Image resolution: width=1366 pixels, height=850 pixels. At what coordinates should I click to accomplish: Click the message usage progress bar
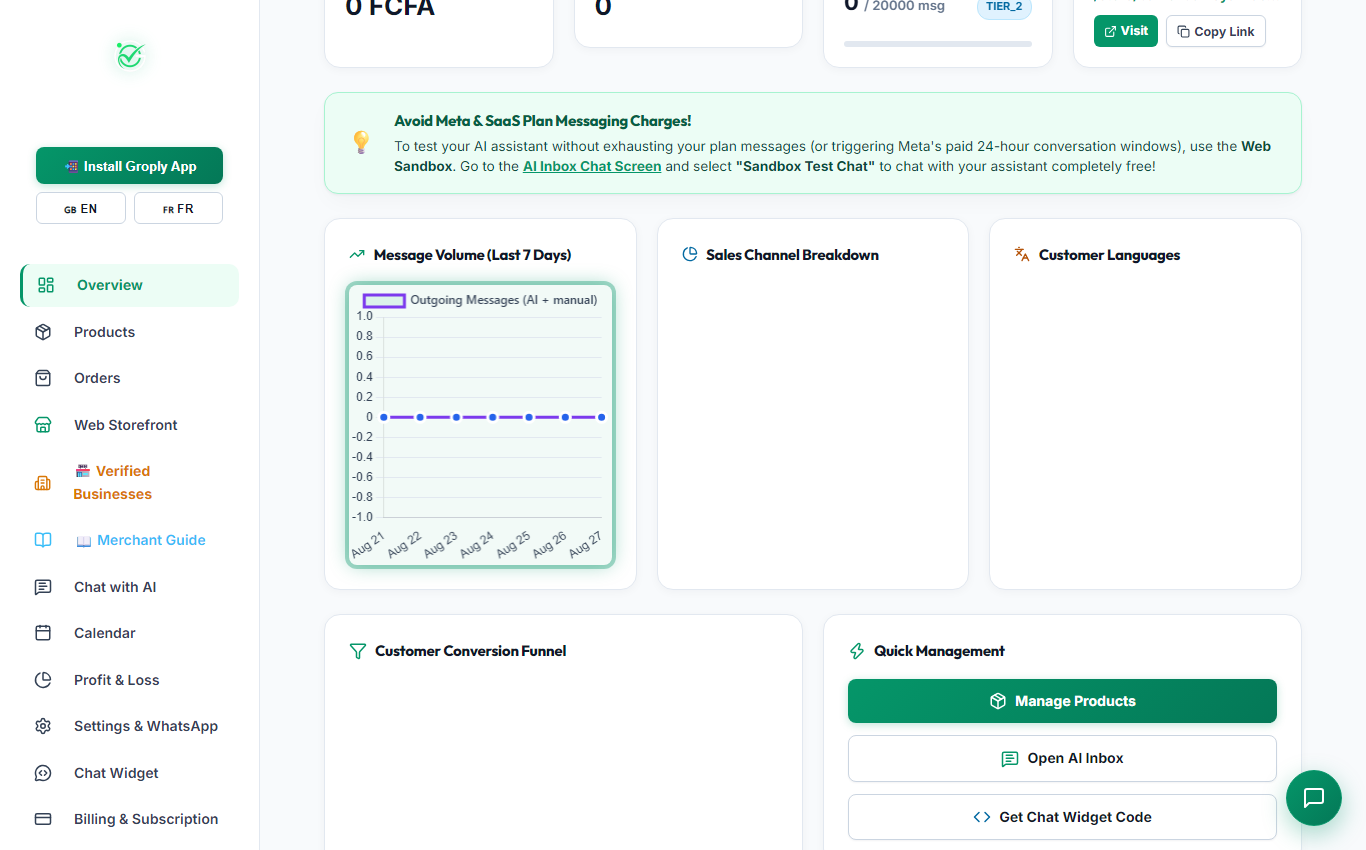[938, 44]
